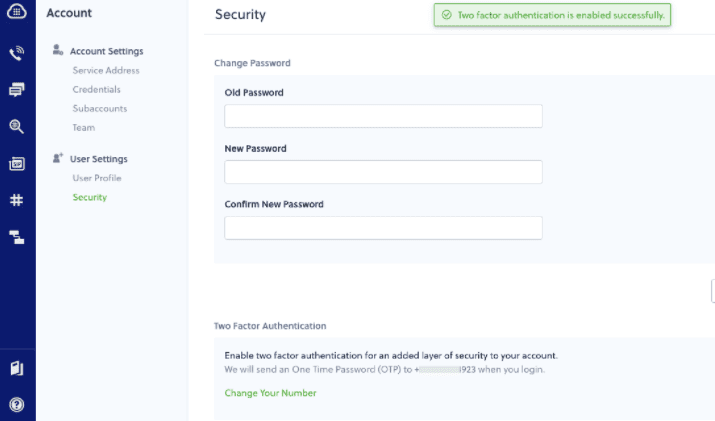This screenshot has width=715, height=421.
Task: Navigate to Team settings
Action: click(83, 128)
